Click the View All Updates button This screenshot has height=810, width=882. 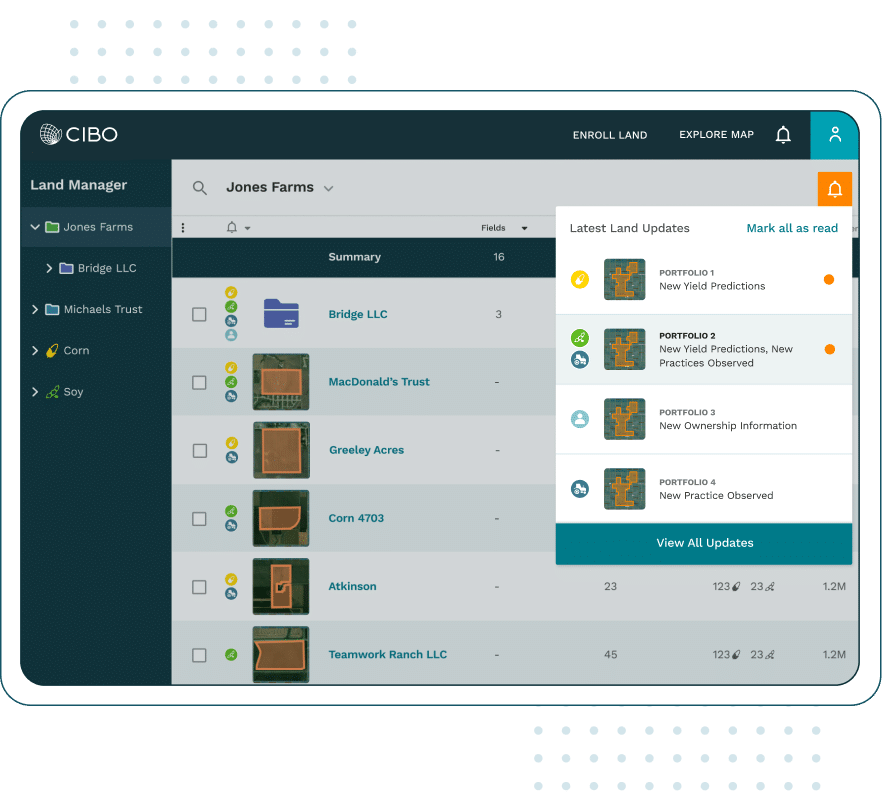[704, 543]
